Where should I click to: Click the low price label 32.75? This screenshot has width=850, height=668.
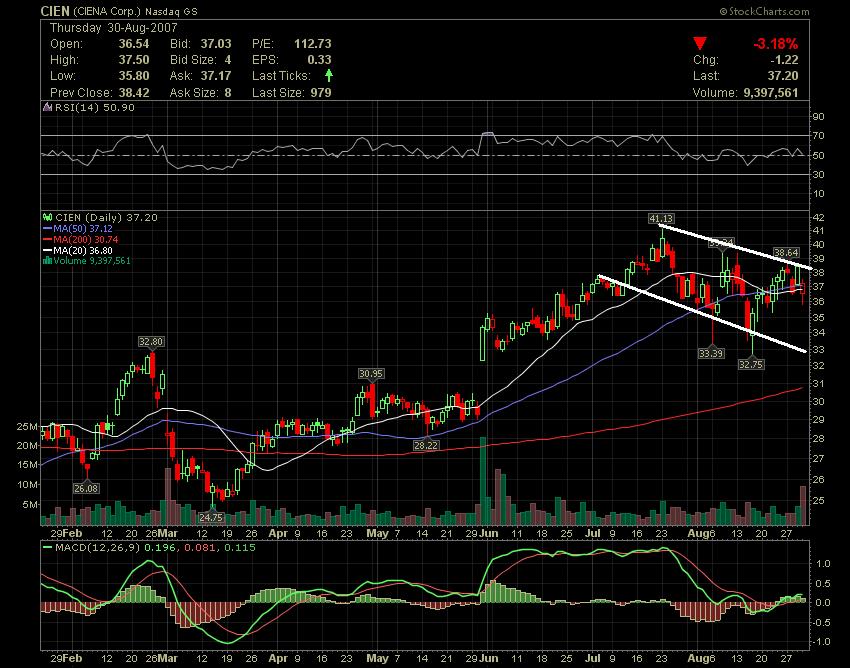[x=751, y=365]
